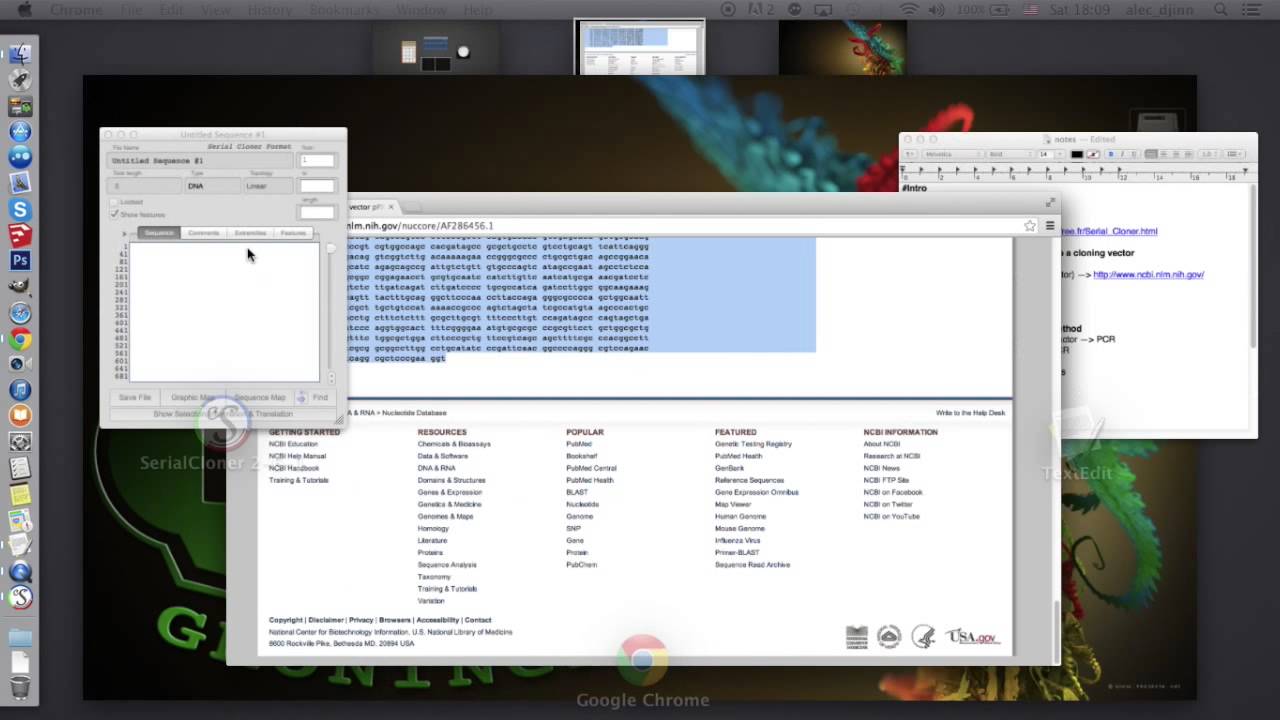The height and width of the screenshot is (720, 1280).
Task: Enter full screen in the Chrome window
Action: coord(1050,203)
